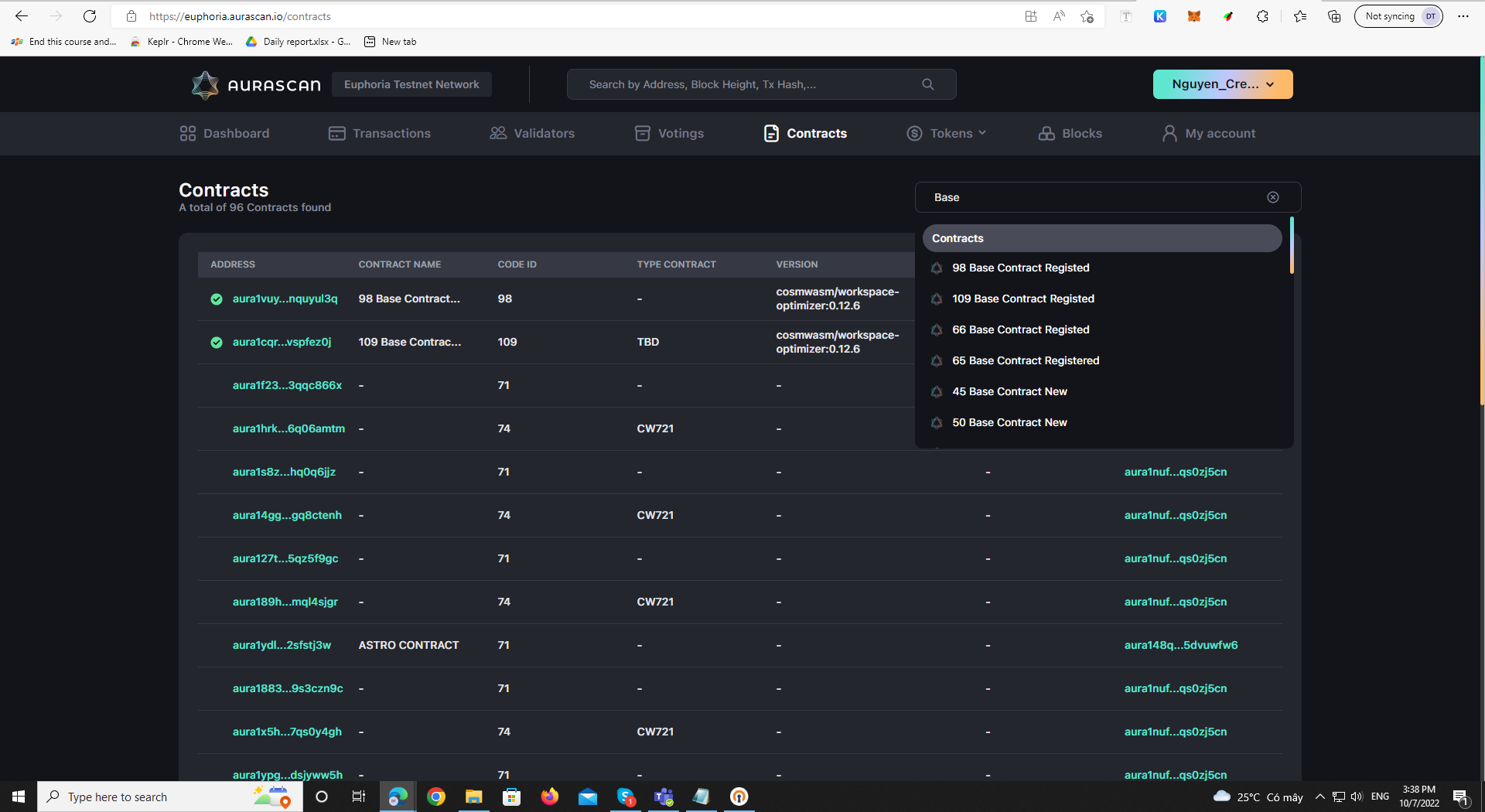Screen dimensions: 1485x812
Task: Click the Dashboard grid icon
Action: click(x=187, y=133)
